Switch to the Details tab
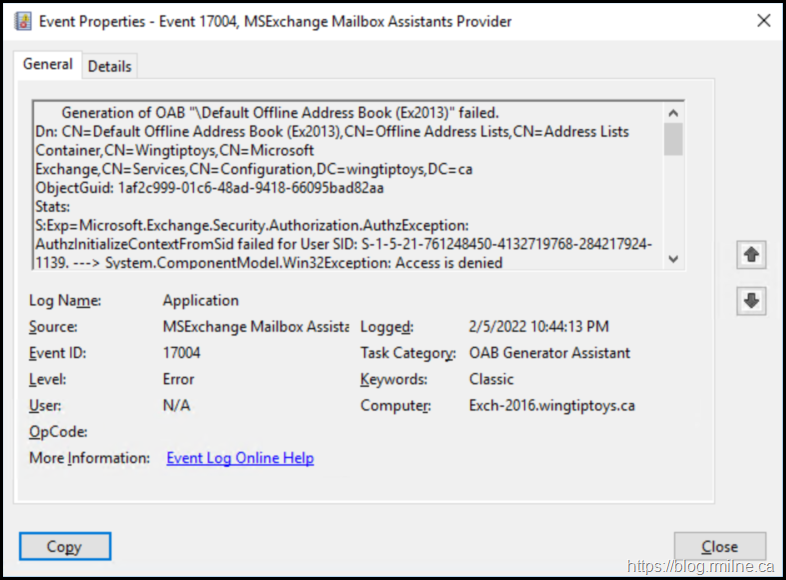786x580 pixels. click(109, 66)
